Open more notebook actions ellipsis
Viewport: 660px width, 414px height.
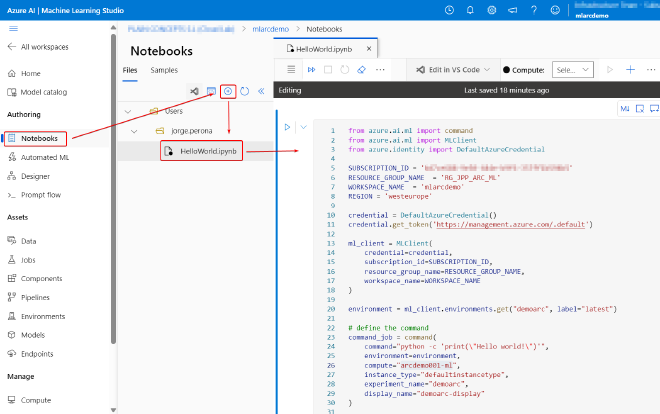(380, 69)
